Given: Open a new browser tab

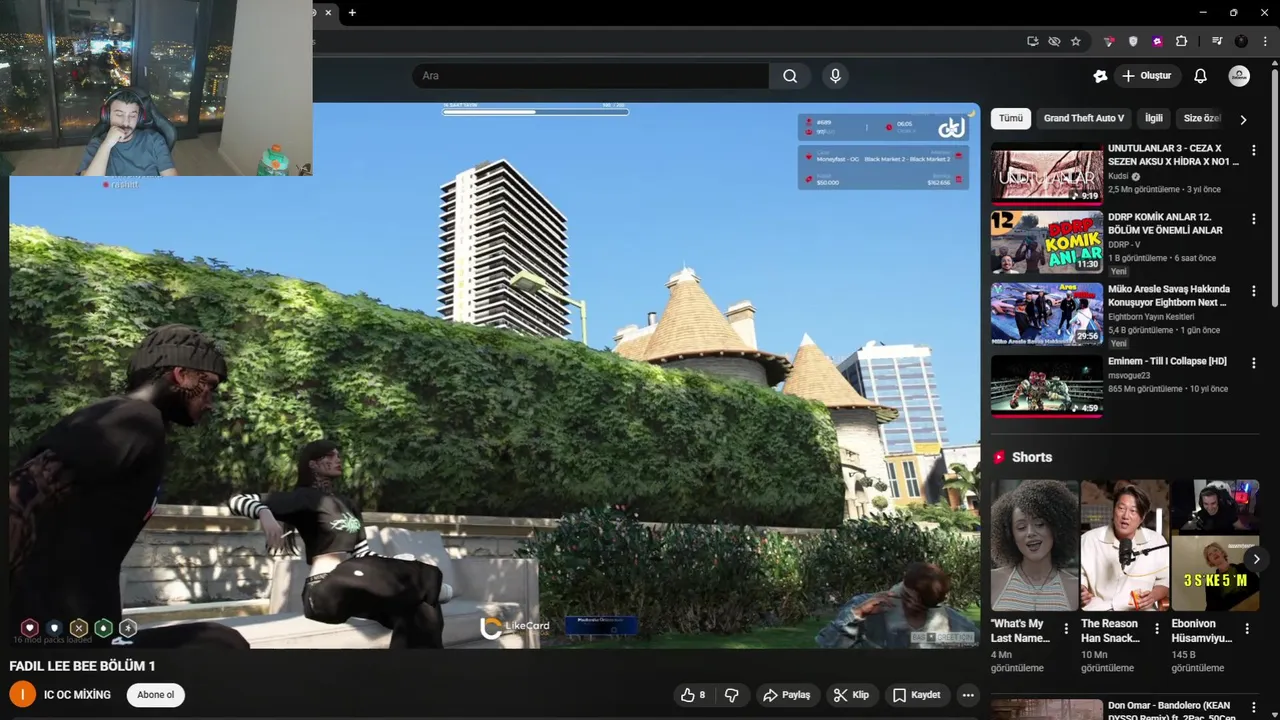Looking at the screenshot, I should (352, 12).
